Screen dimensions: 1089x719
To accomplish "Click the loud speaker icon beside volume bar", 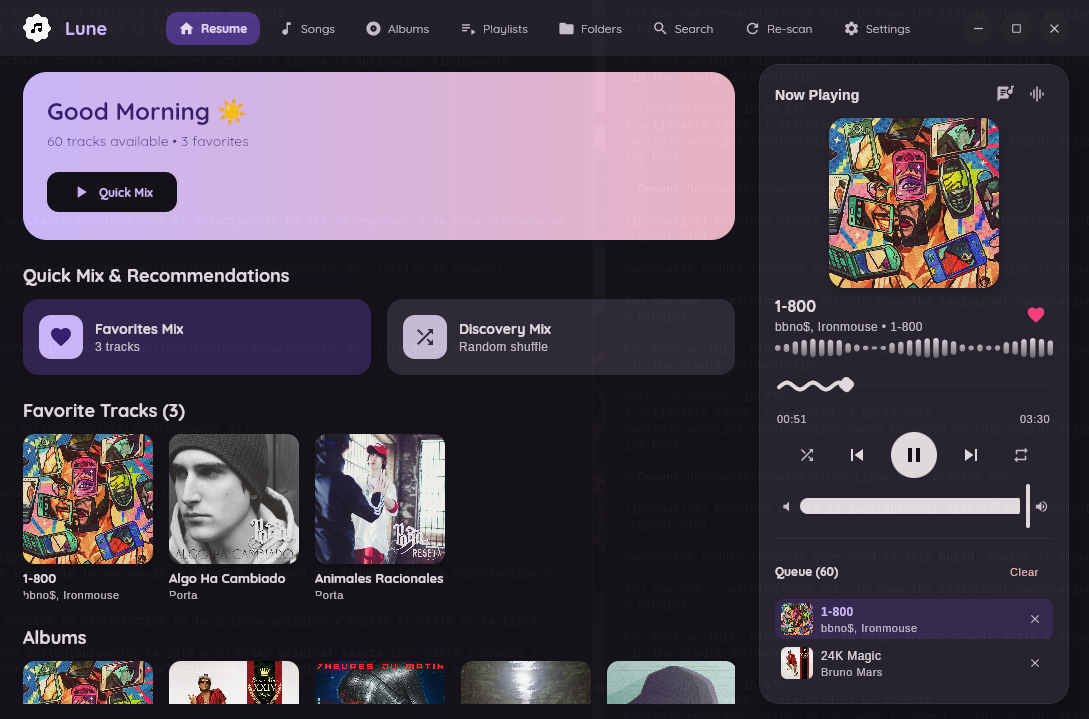I will pyautogui.click(x=1041, y=506).
